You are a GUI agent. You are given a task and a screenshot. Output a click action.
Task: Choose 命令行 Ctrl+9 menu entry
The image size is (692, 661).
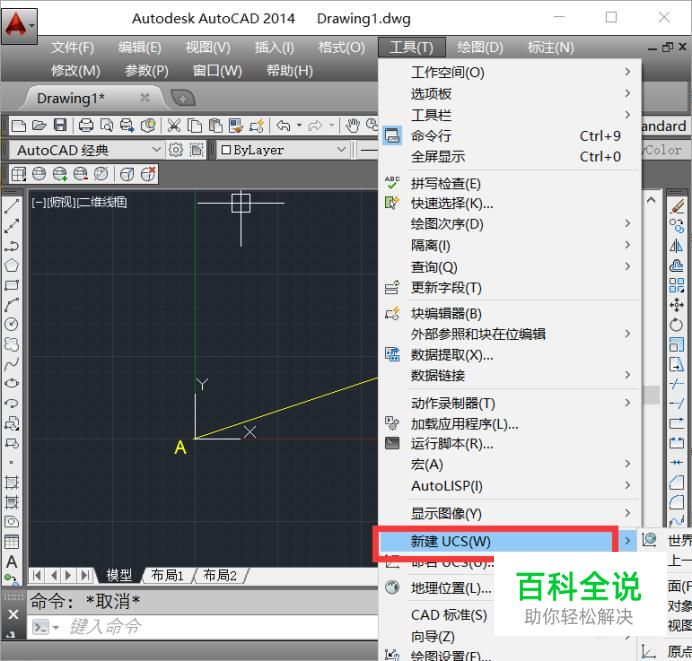point(510,136)
